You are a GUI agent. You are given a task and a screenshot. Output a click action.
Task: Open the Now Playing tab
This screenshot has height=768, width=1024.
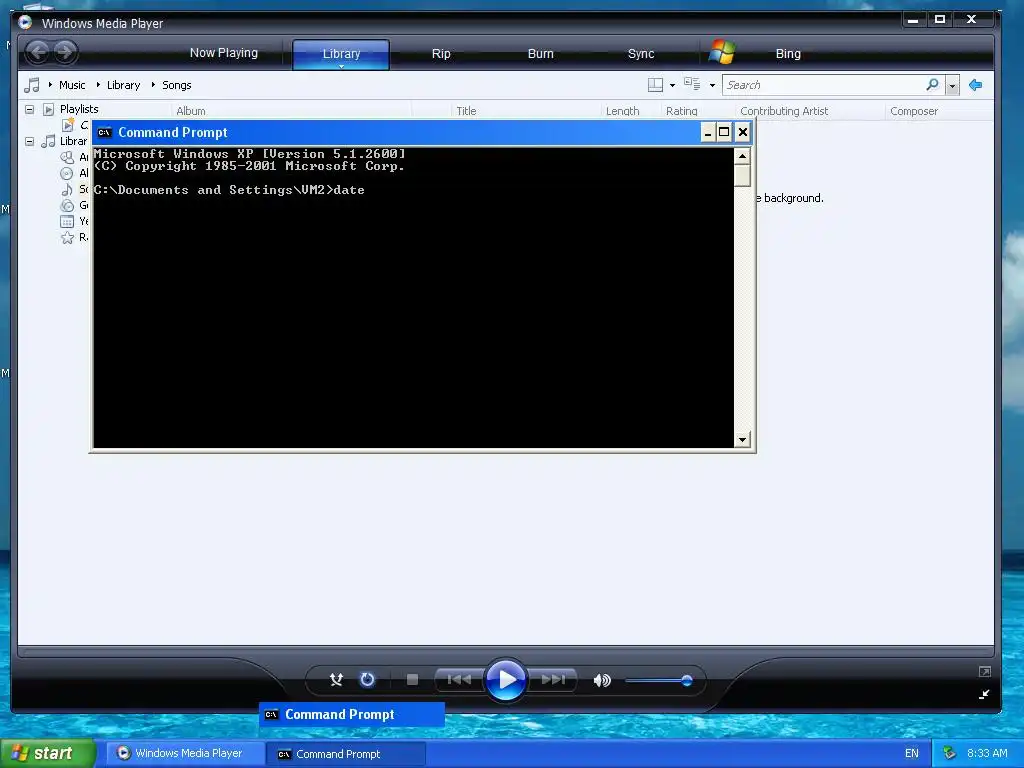coord(223,53)
